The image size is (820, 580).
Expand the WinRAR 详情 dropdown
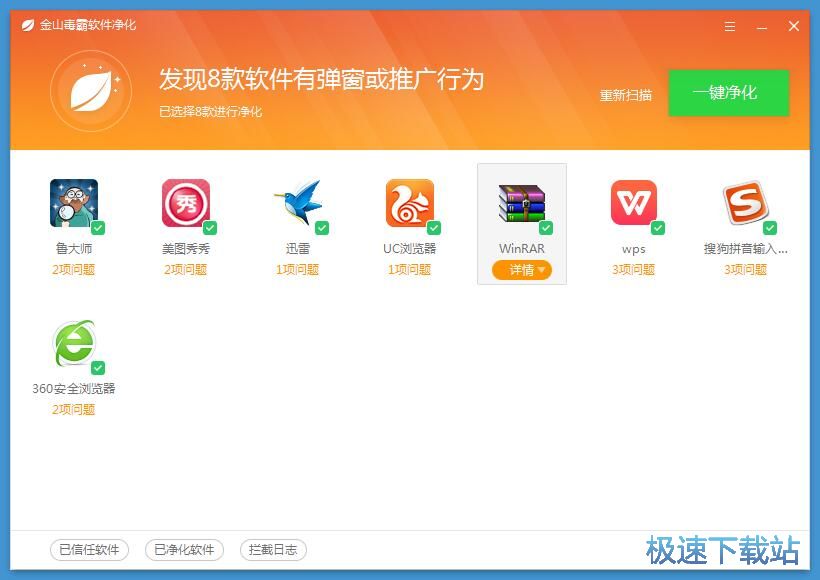tap(522, 270)
